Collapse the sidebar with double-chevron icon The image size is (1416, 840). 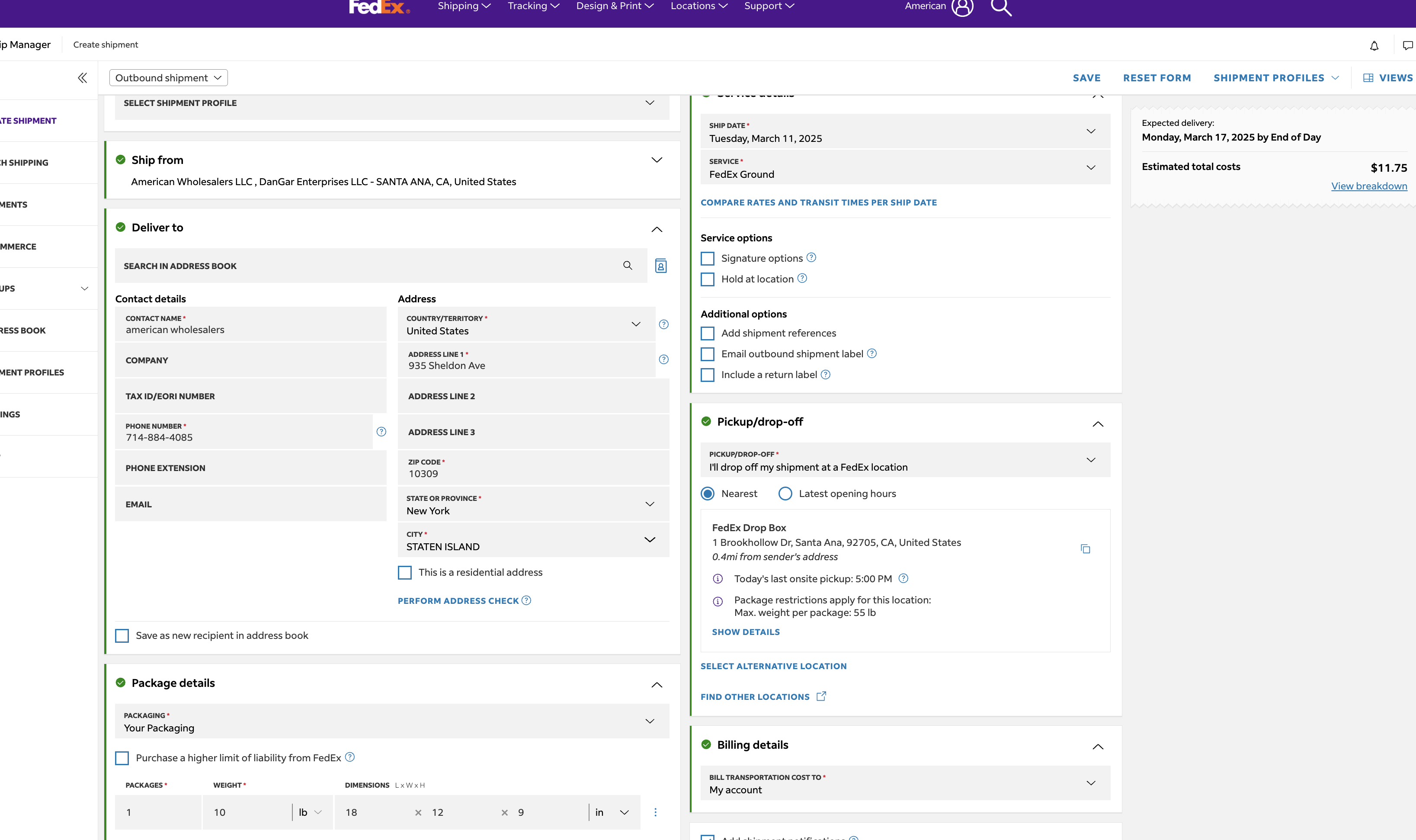click(x=83, y=78)
